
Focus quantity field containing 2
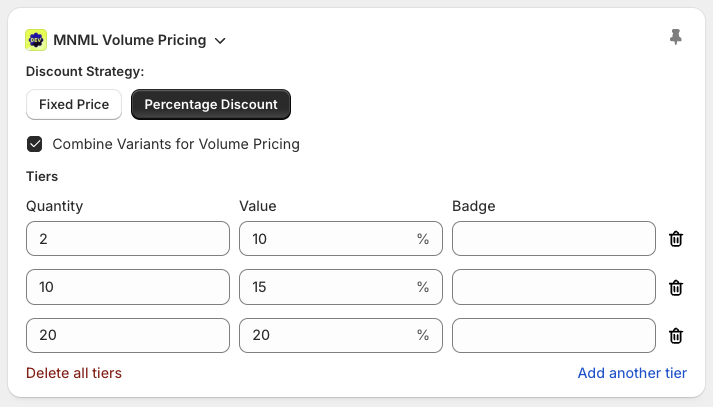(128, 239)
